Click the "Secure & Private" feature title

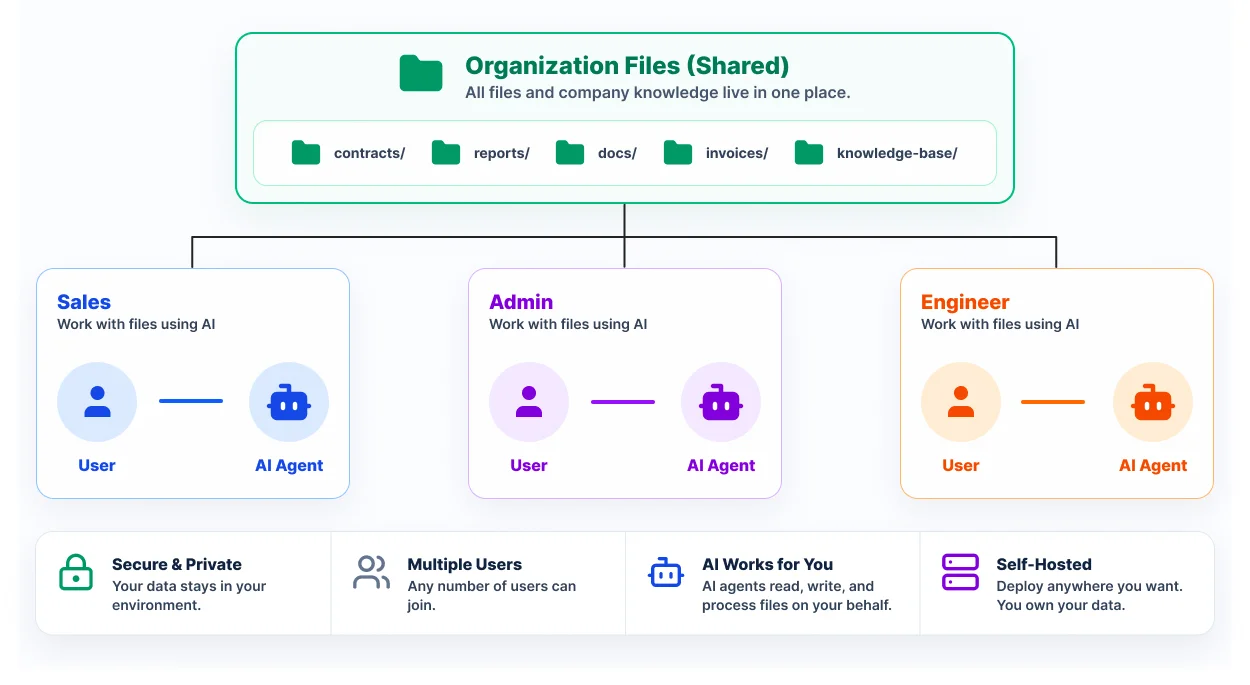(x=177, y=564)
